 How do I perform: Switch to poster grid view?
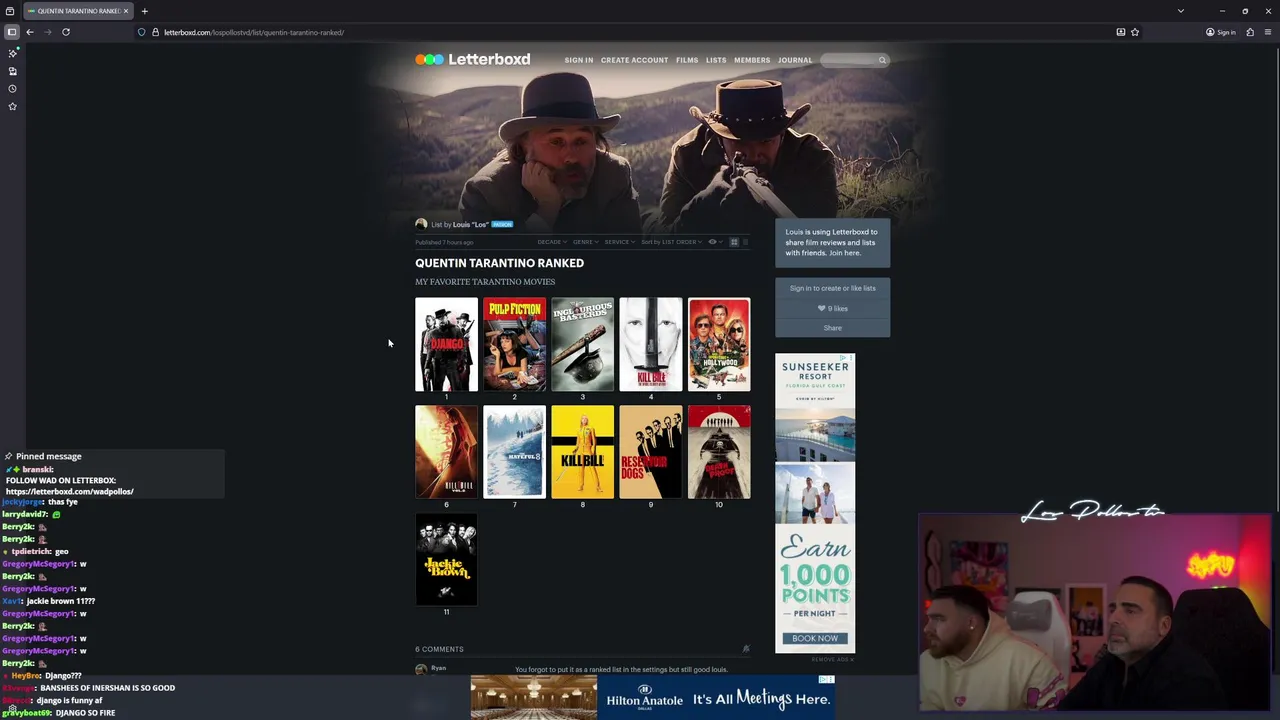click(x=734, y=242)
